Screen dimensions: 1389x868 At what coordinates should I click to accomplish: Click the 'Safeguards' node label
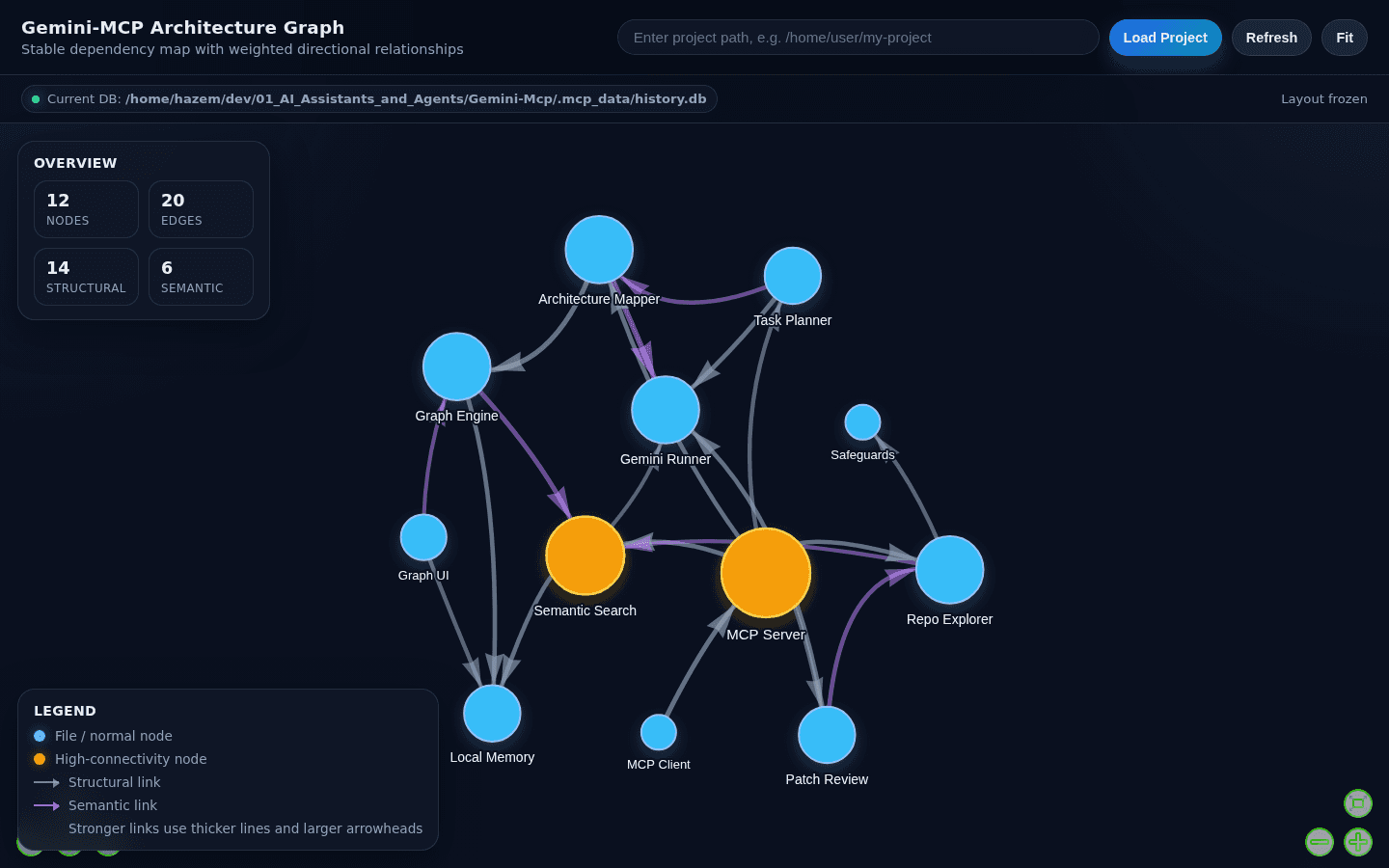tap(862, 455)
